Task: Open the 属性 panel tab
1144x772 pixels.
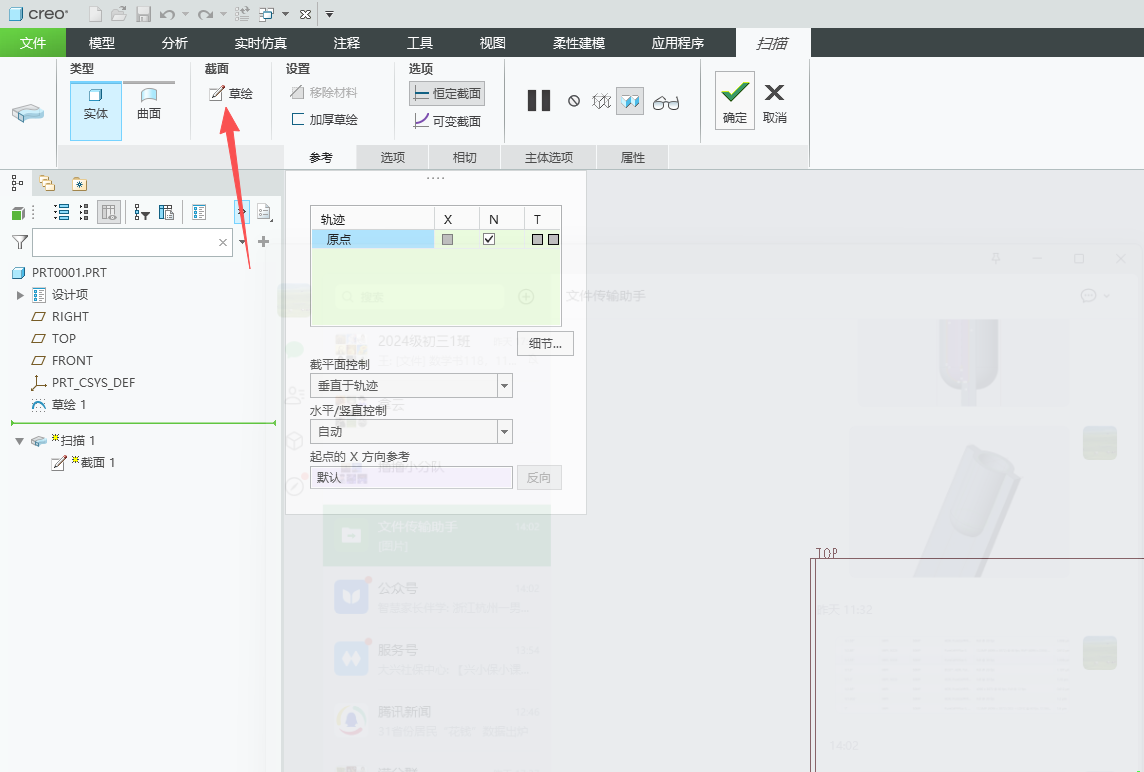Action: point(633,158)
